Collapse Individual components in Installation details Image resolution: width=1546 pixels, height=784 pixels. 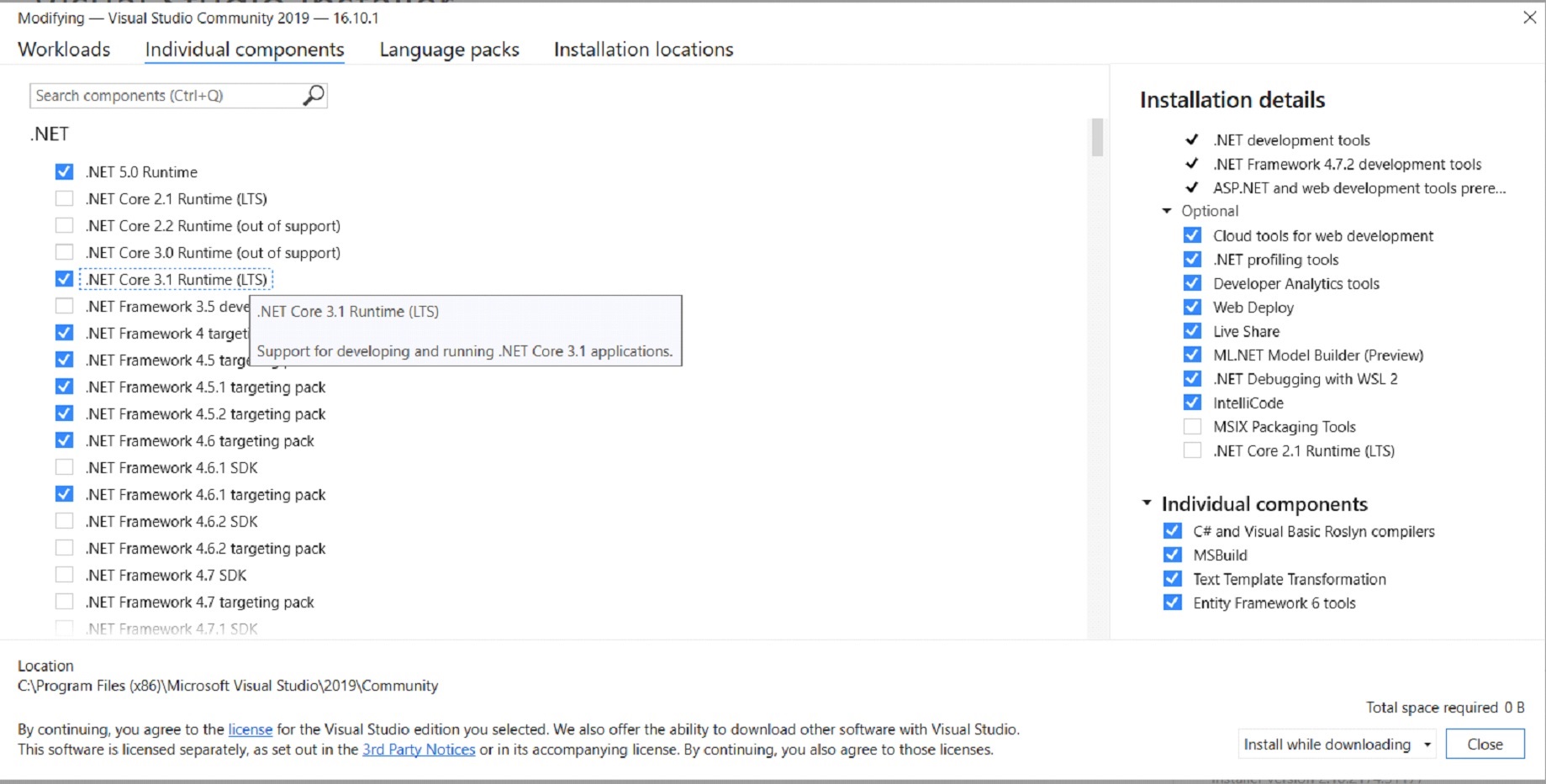[1146, 503]
